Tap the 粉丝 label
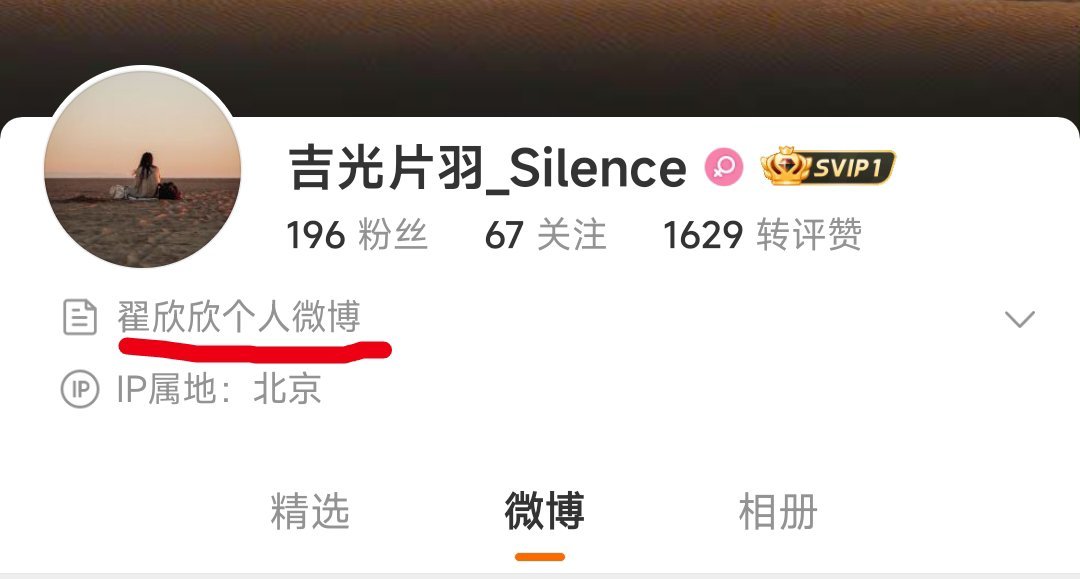The height and width of the screenshot is (579, 1080). tap(393, 235)
